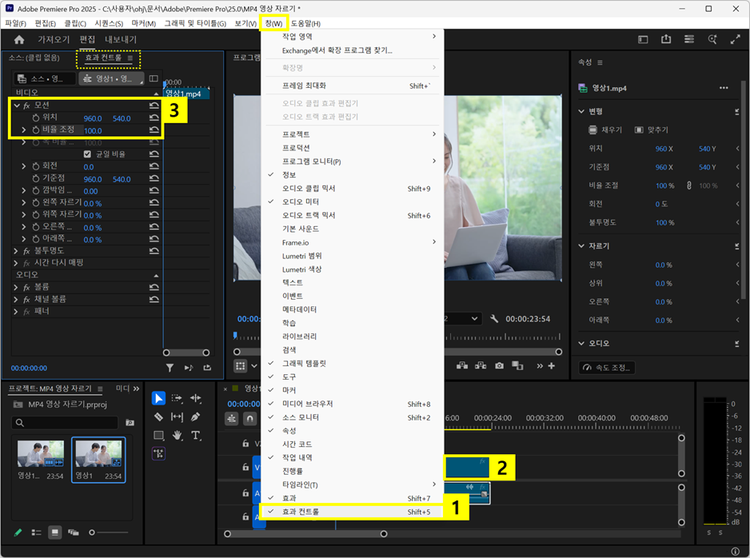Screen dimensions: 750x558
Task: Reset the 위치 parameter in Effect Controls
Action: pos(154,118)
